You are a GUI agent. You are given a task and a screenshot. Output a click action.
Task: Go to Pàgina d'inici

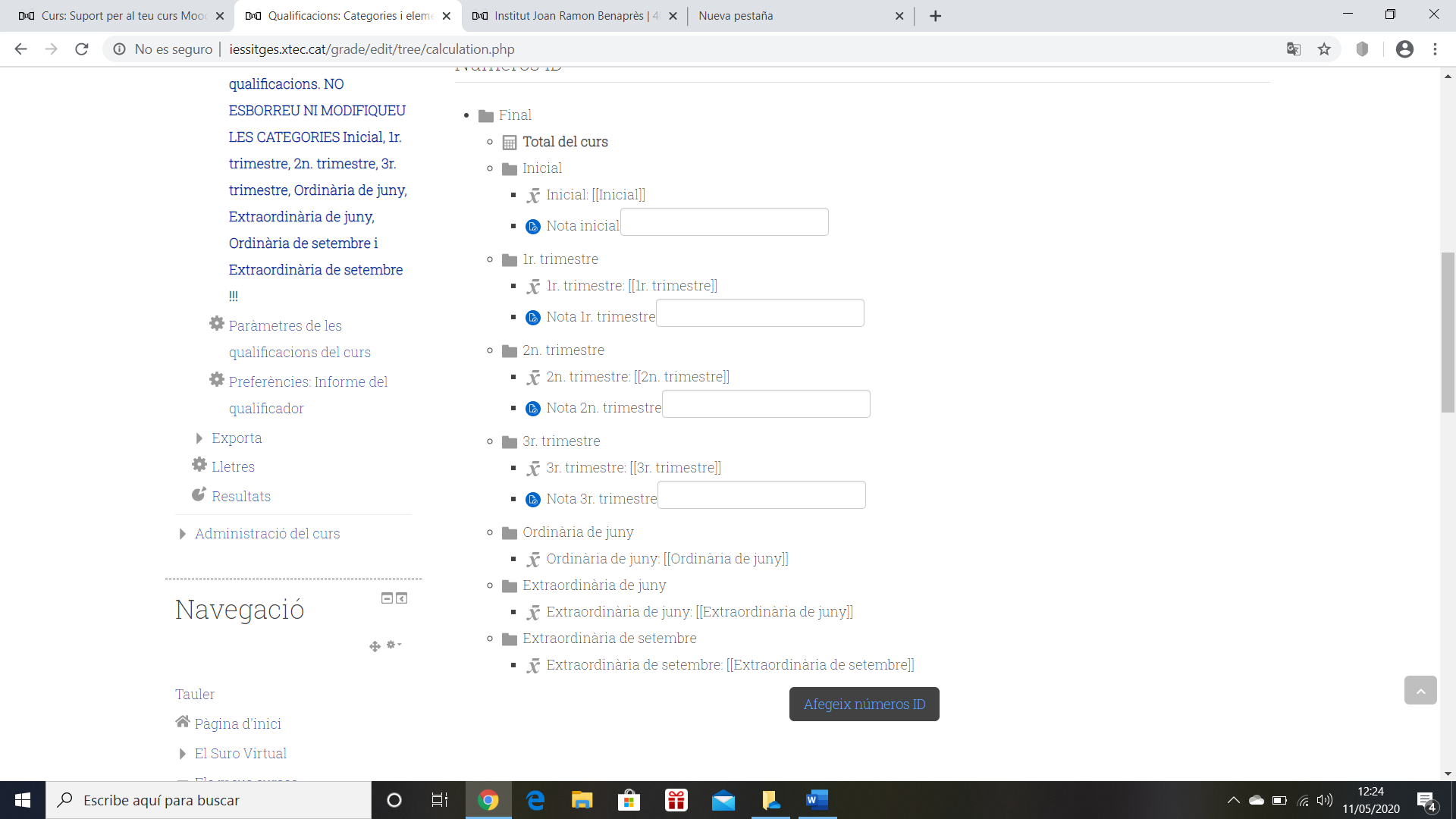(x=237, y=724)
